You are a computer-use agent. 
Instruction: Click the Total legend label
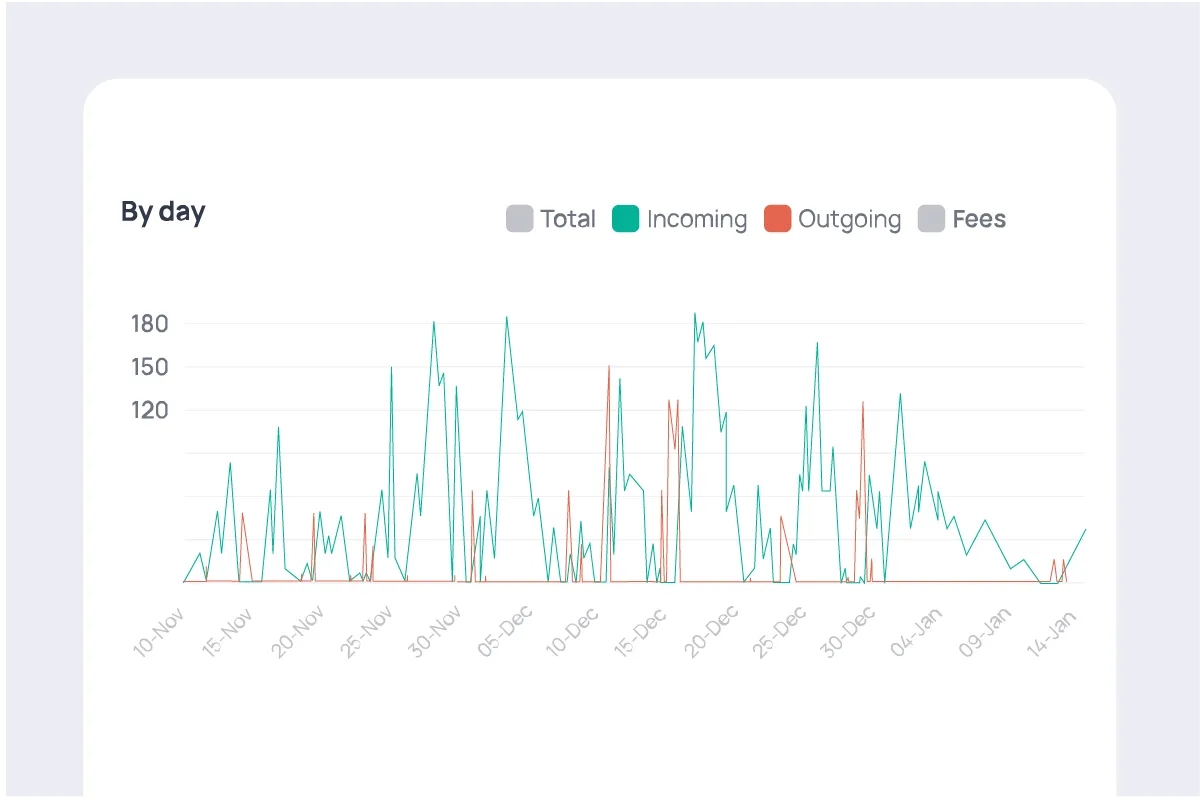[x=568, y=219]
